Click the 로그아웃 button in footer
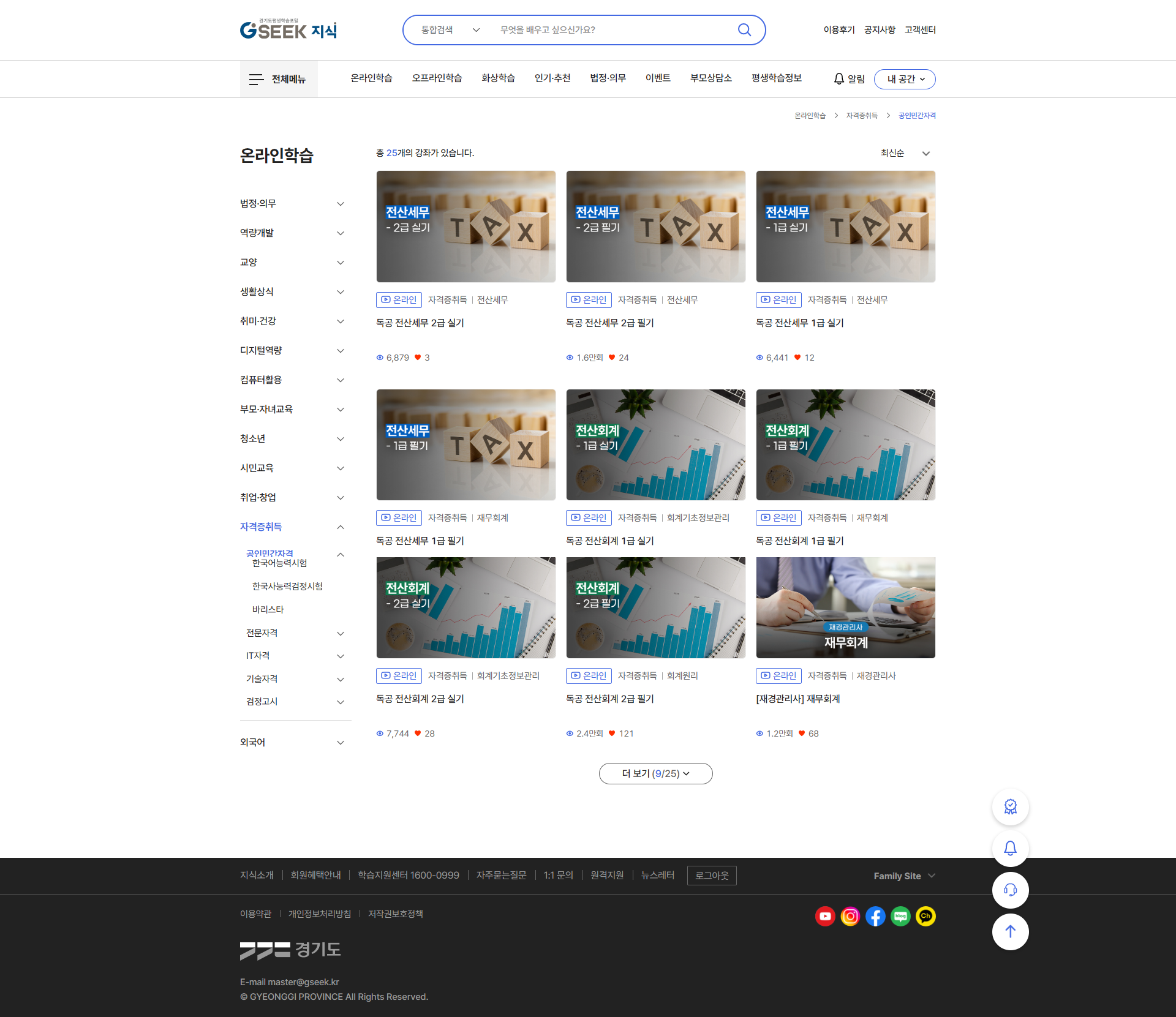The image size is (1176, 1017). coord(712,876)
